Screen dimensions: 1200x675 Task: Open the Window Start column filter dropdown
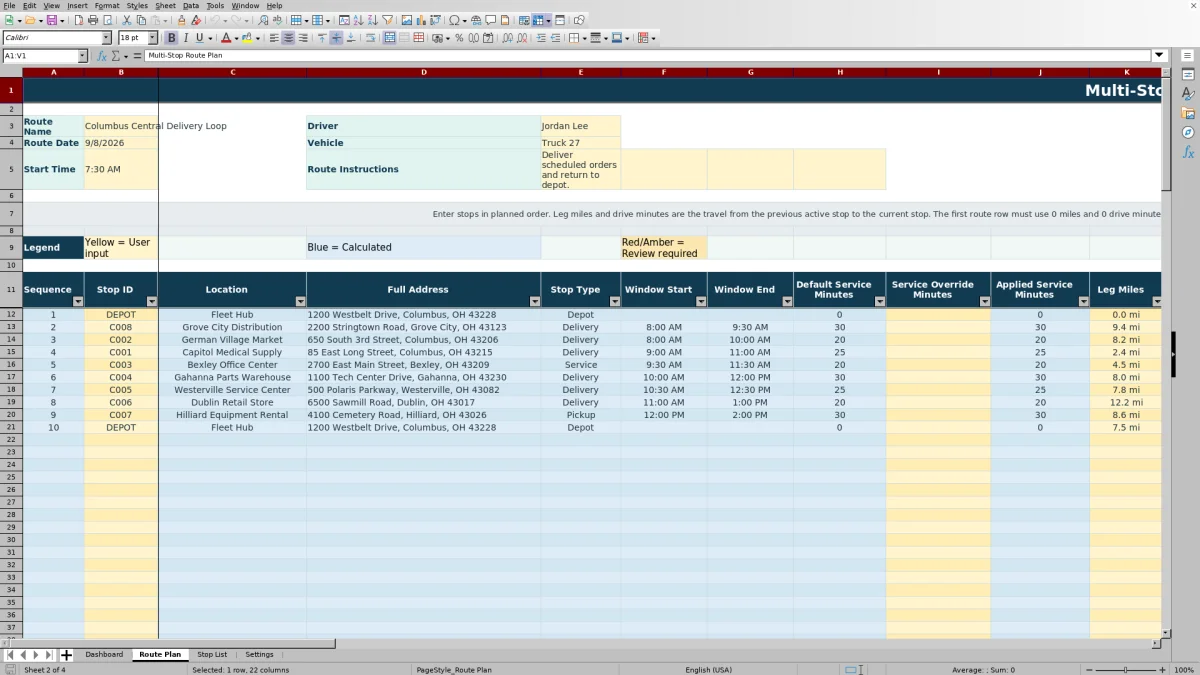coord(700,301)
